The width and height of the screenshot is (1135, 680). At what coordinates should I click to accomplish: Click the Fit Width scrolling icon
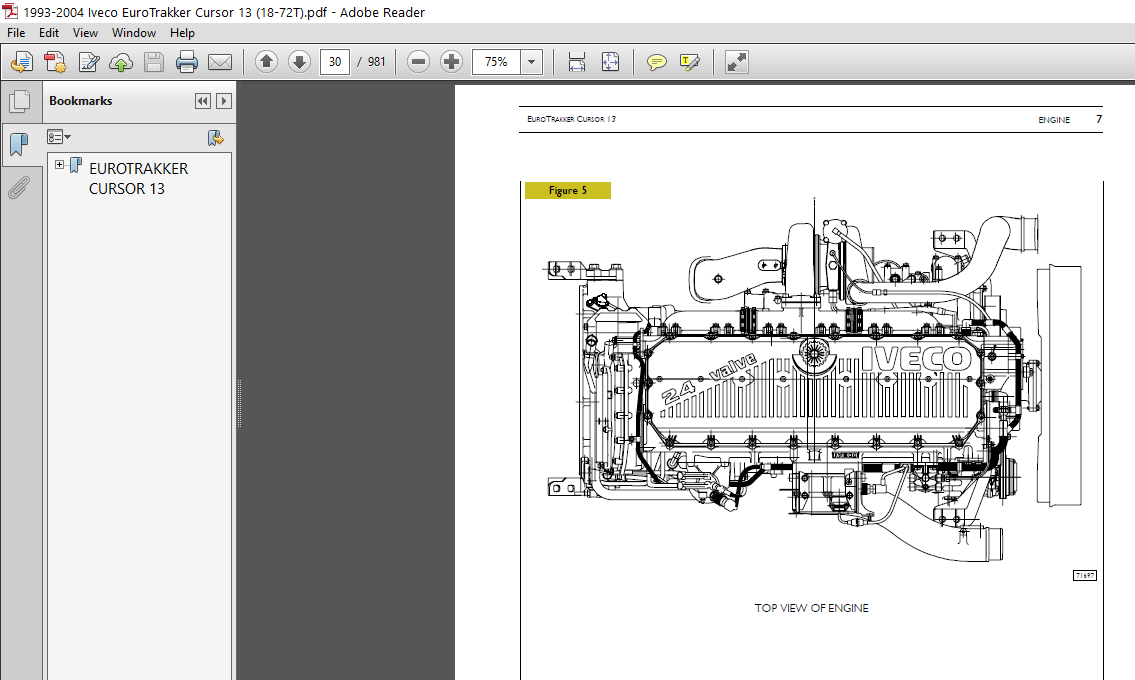[577, 62]
